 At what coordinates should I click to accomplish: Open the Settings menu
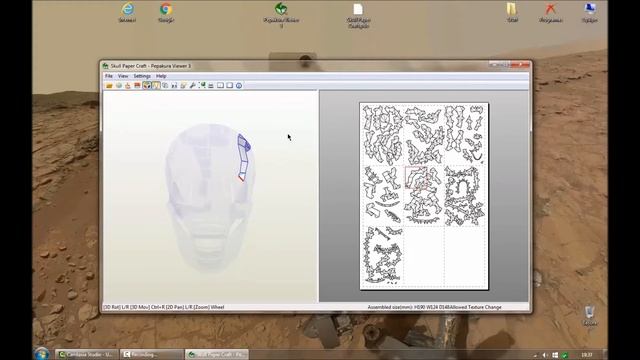(142, 76)
